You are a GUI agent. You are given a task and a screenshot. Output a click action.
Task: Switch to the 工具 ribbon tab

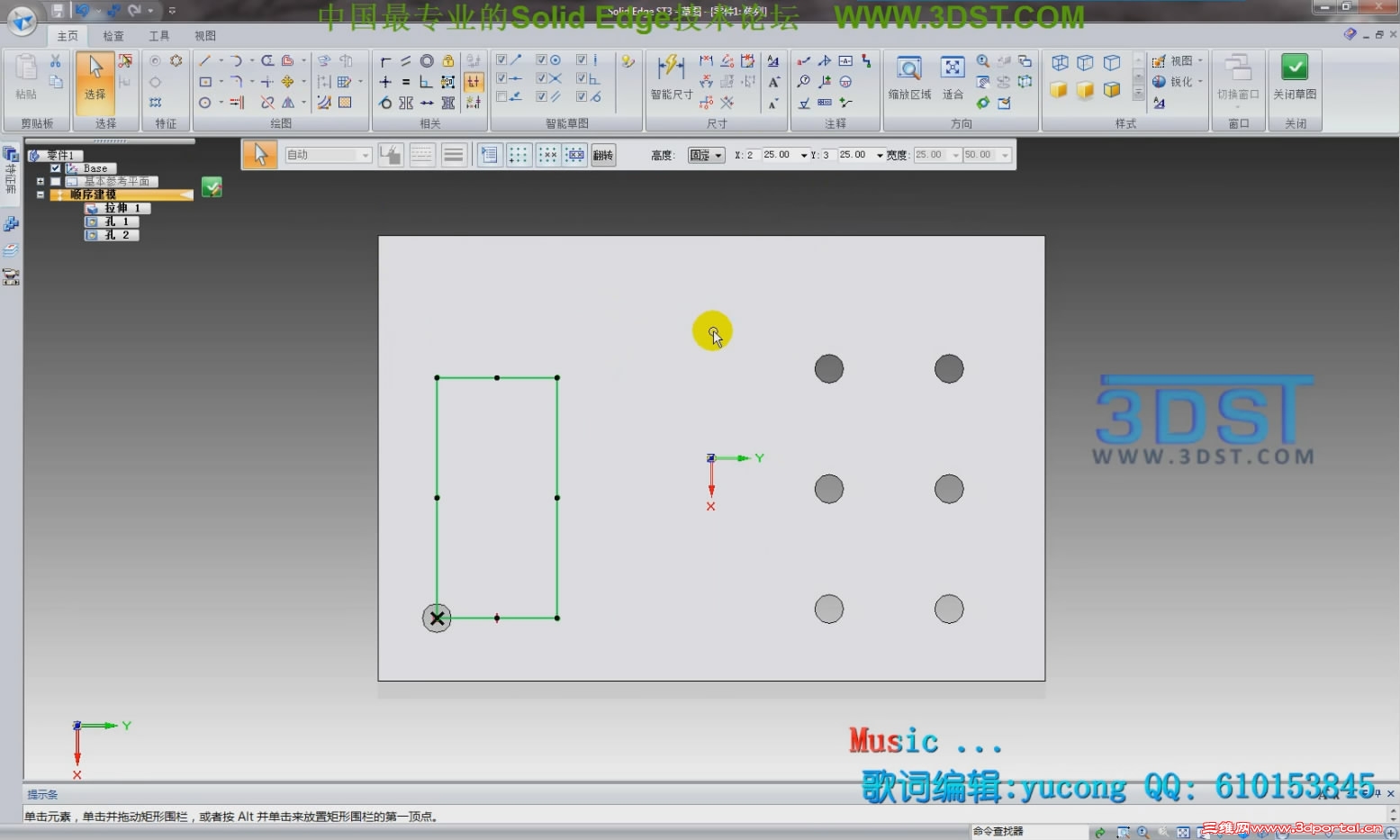(x=159, y=36)
